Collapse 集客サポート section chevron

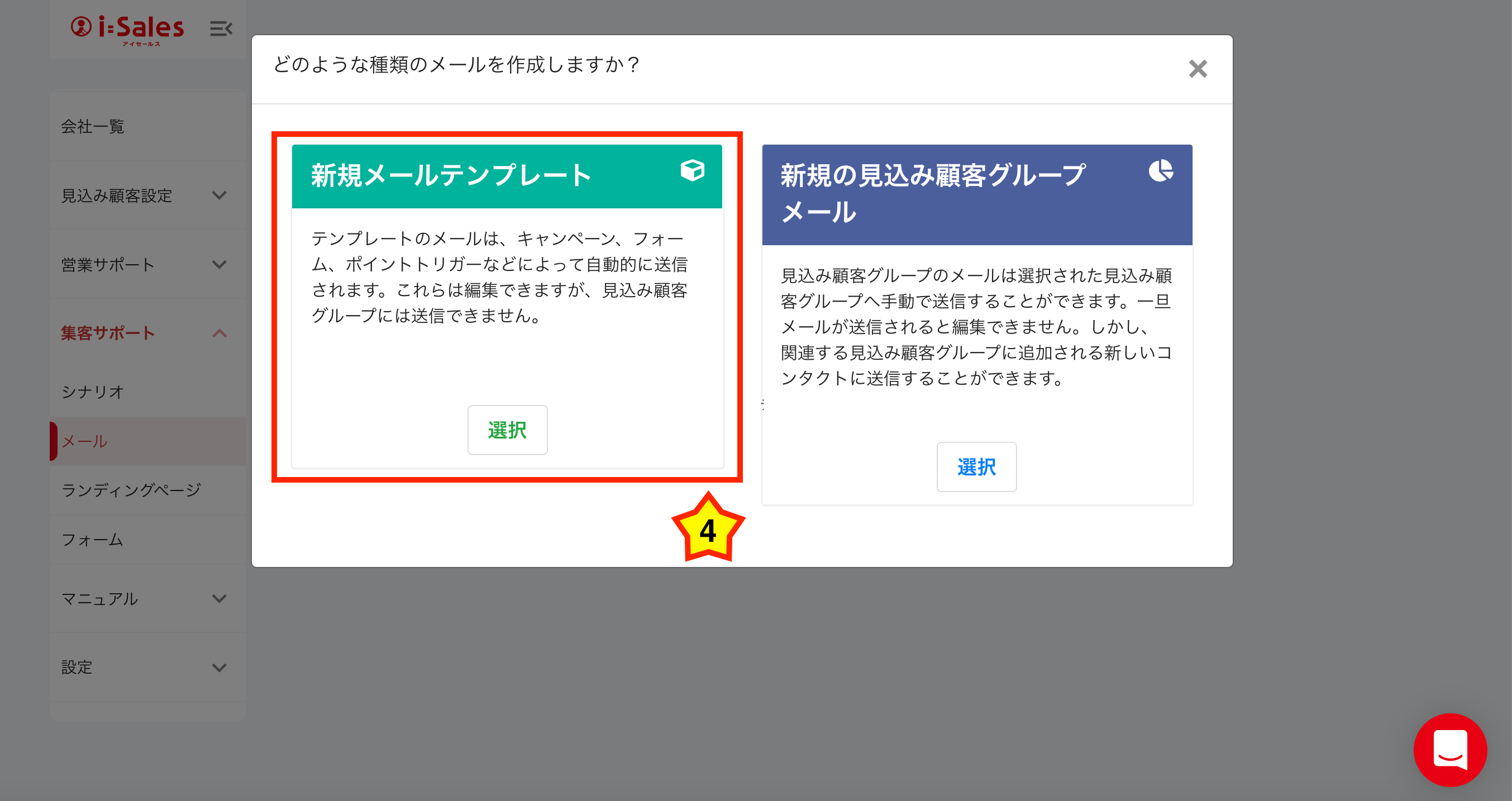[x=219, y=333]
